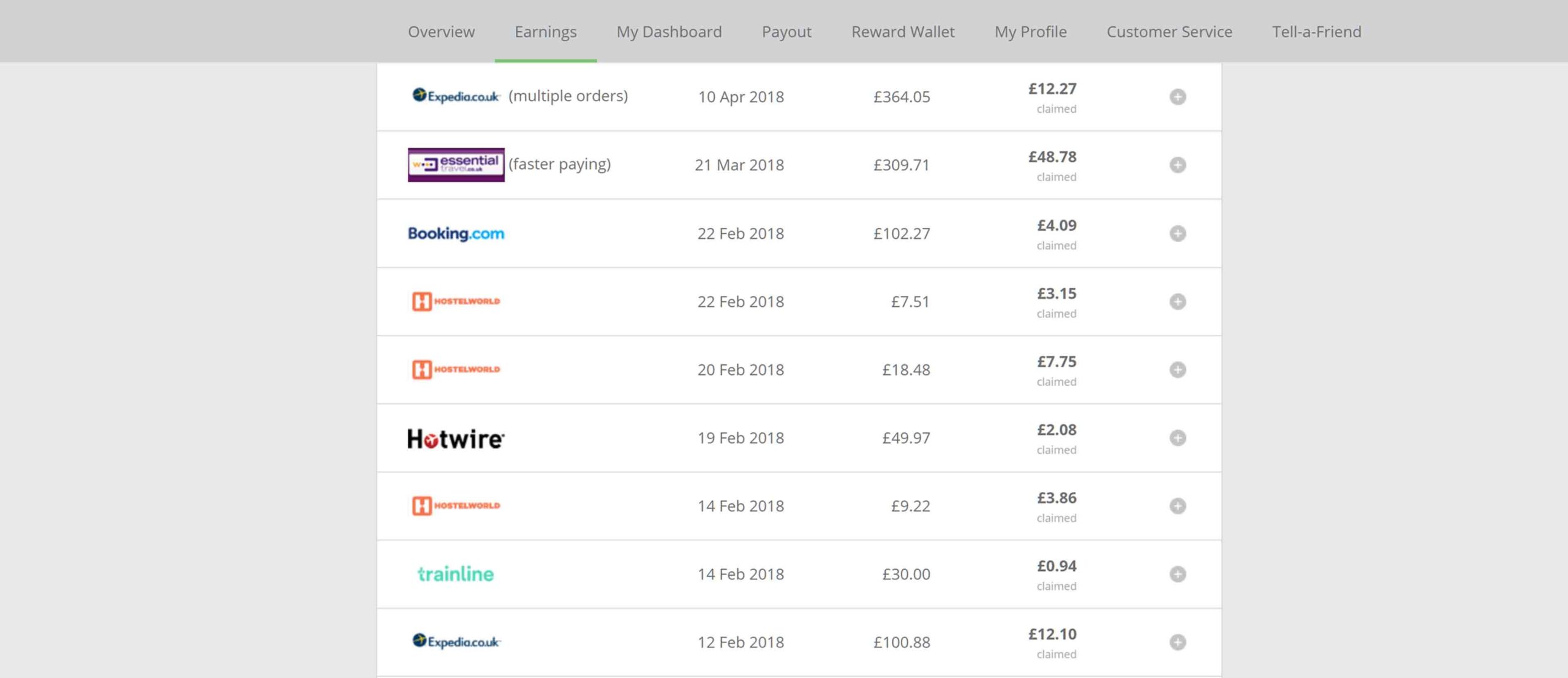Open the Payout tab

[x=786, y=31]
